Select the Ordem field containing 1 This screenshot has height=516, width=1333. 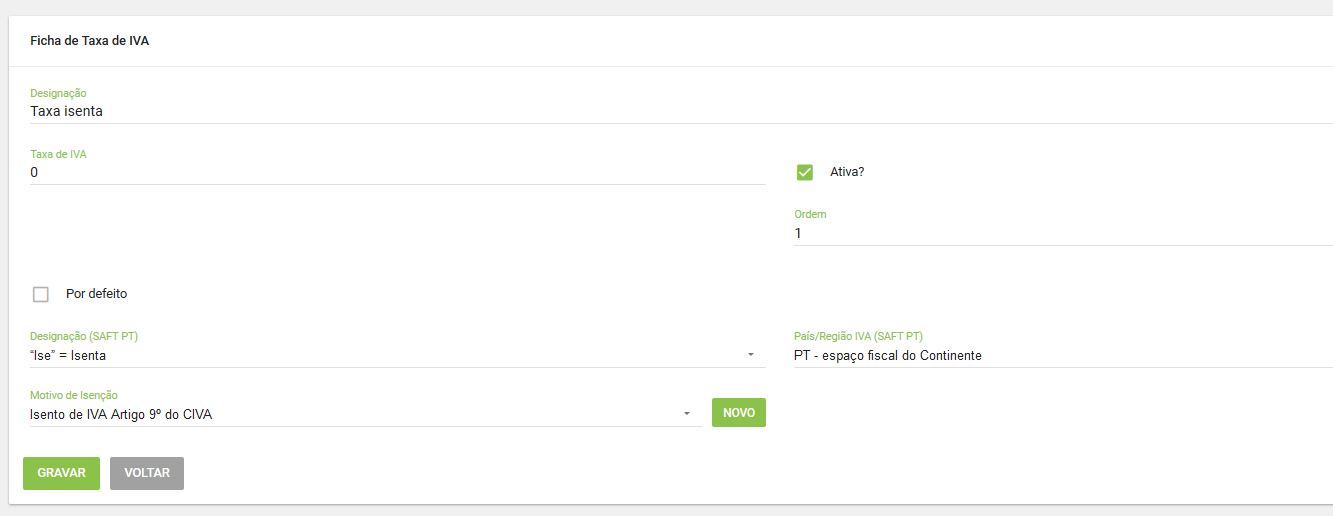pyautogui.click(x=1063, y=233)
